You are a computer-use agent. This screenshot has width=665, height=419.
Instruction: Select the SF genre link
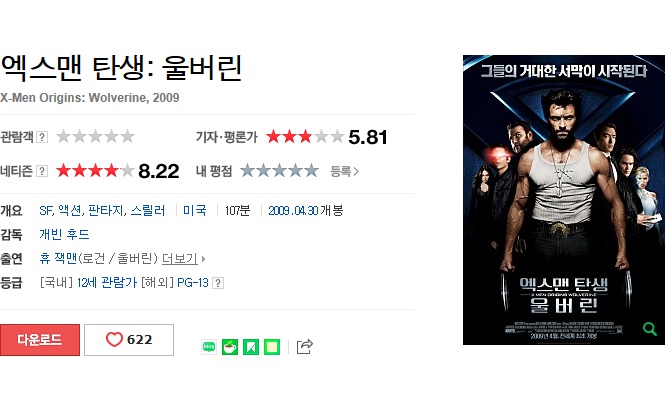coord(46,210)
